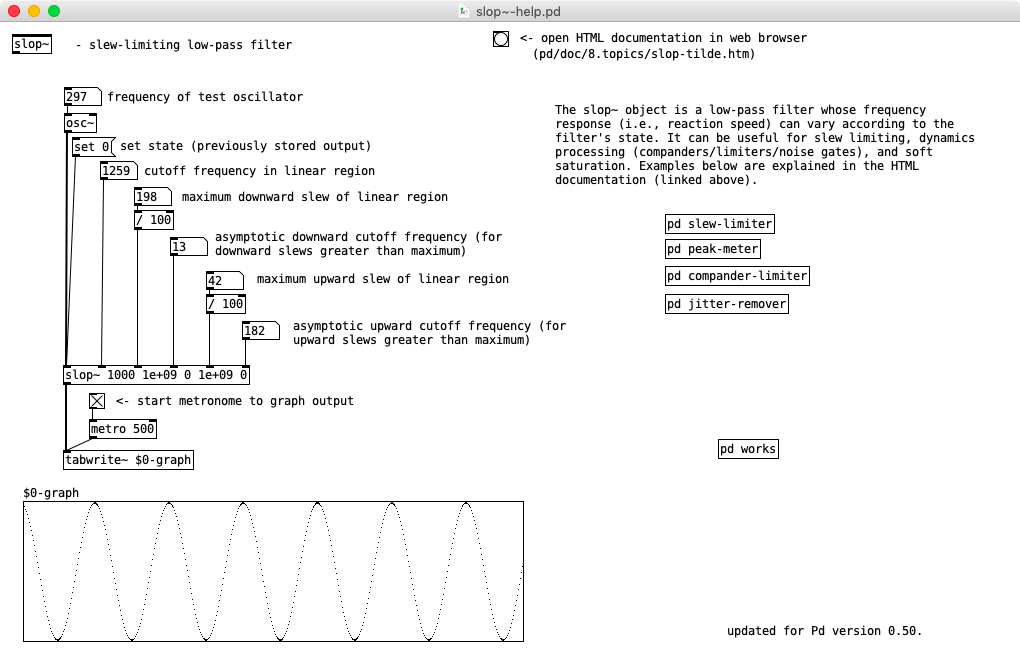Click maximum downward slew number box 198

tap(152, 197)
